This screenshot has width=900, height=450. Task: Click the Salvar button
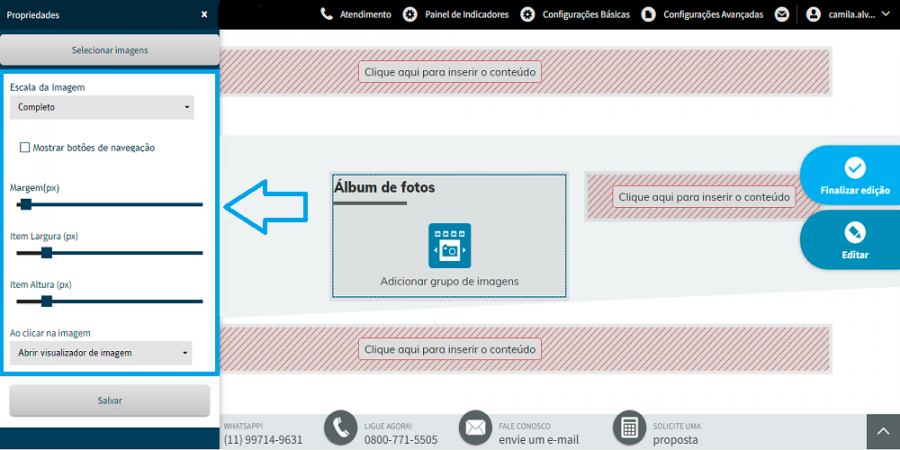[110, 400]
